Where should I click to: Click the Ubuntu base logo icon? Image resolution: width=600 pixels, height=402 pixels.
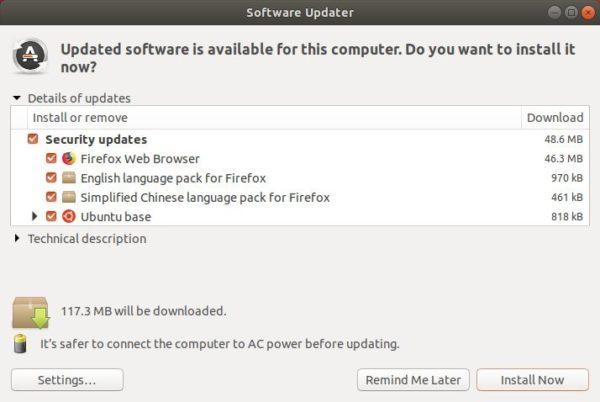coord(69,216)
